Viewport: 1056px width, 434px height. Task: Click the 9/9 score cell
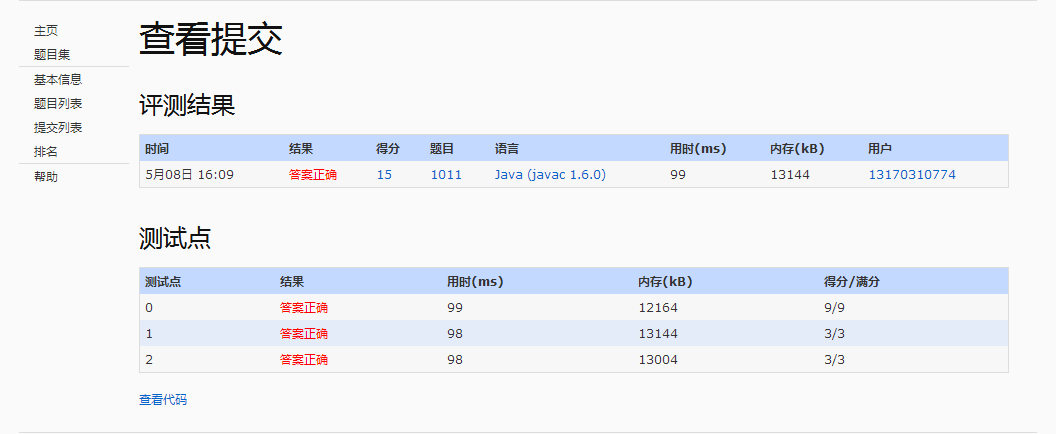coord(834,307)
